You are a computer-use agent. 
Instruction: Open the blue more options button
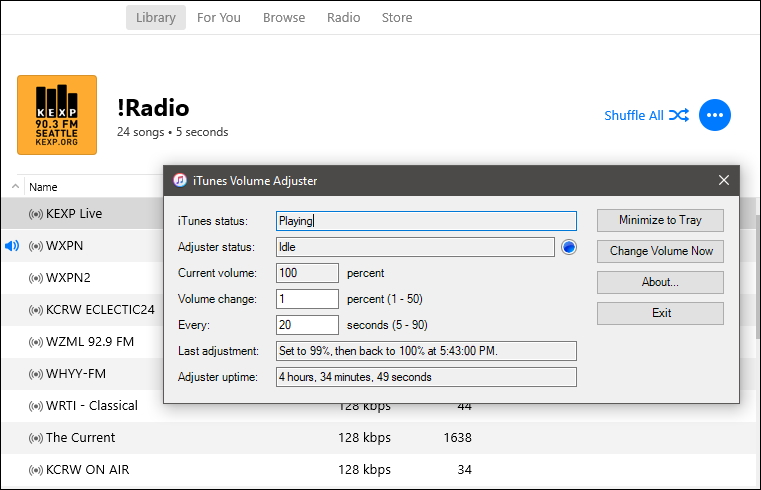tap(715, 115)
